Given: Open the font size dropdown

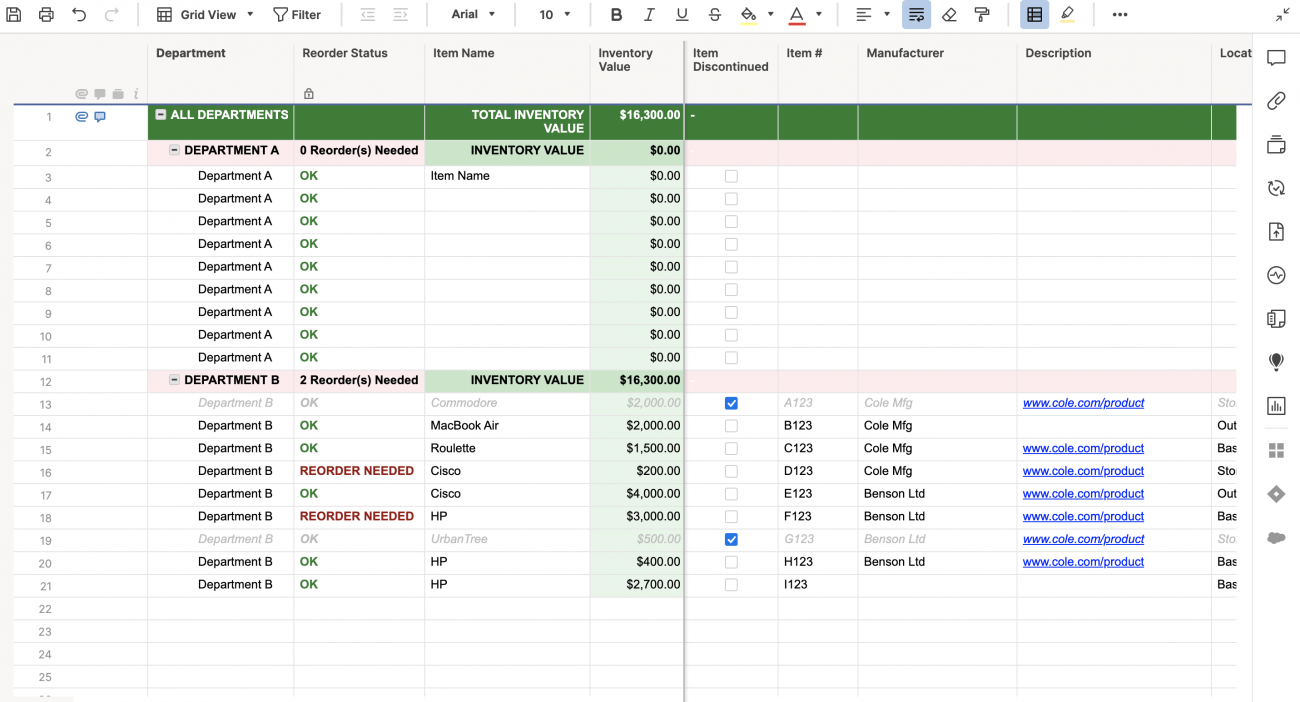Looking at the screenshot, I should [x=555, y=15].
